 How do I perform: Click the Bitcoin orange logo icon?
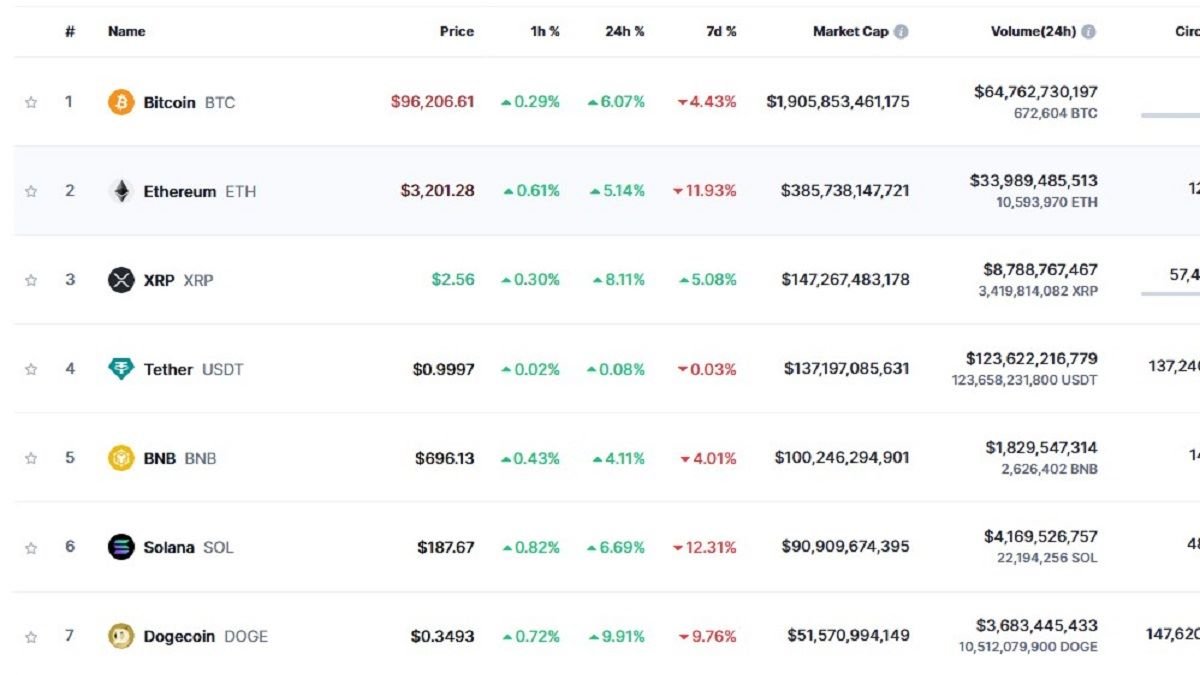[121, 102]
